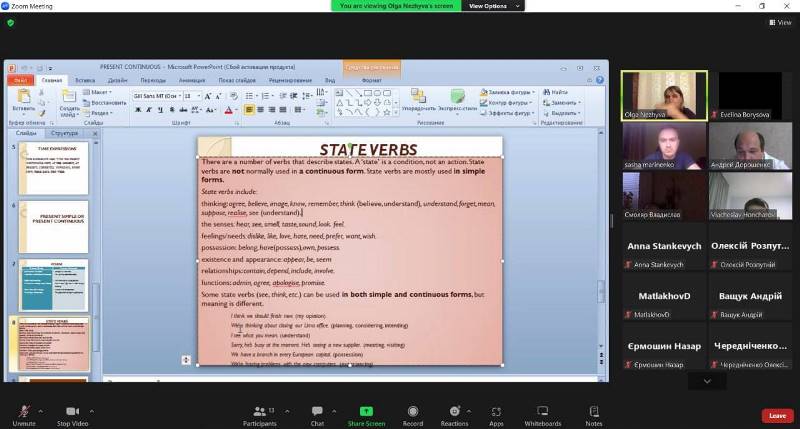Screen dimensions: 800x429
Task: Select slide 5 thumbnail Time Expressions
Action: (54, 168)
